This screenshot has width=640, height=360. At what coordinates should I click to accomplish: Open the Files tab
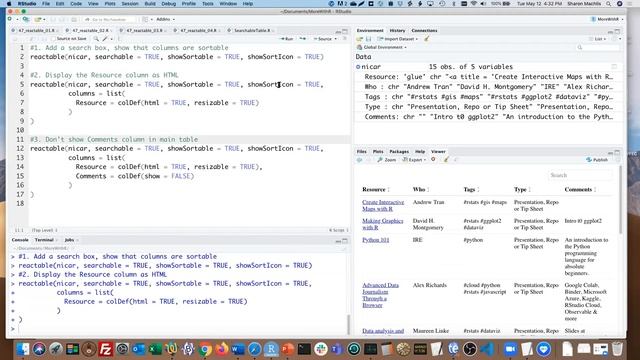361,151
